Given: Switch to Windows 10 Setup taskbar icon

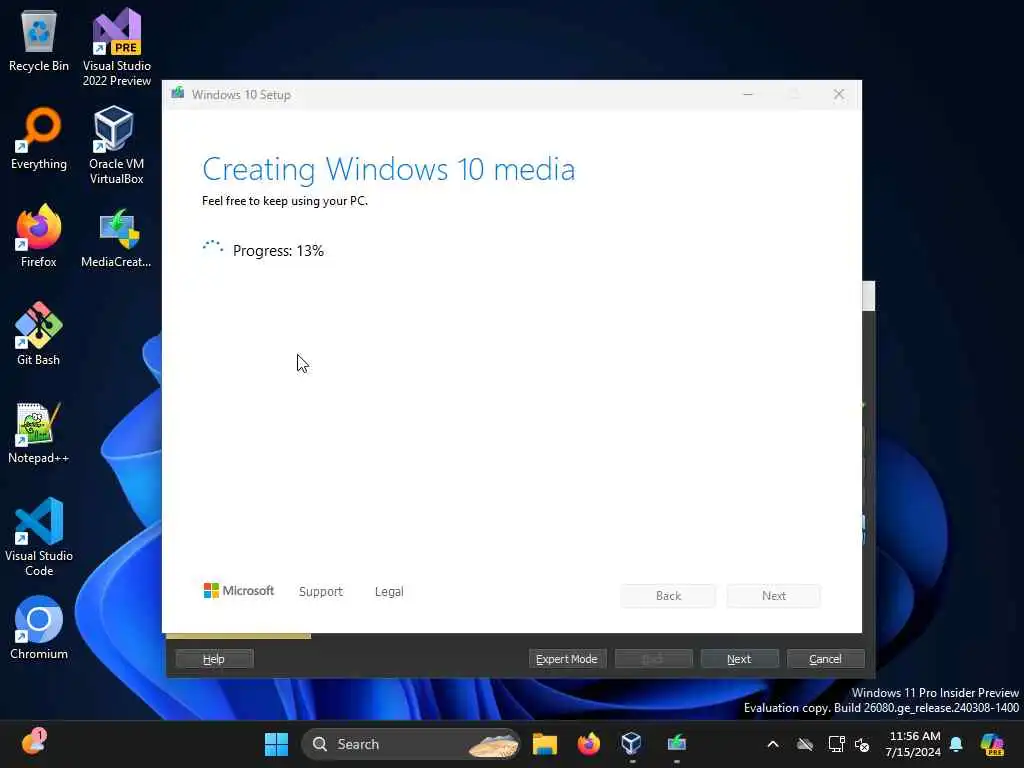Looking at the screenshot, I should 677,744.
